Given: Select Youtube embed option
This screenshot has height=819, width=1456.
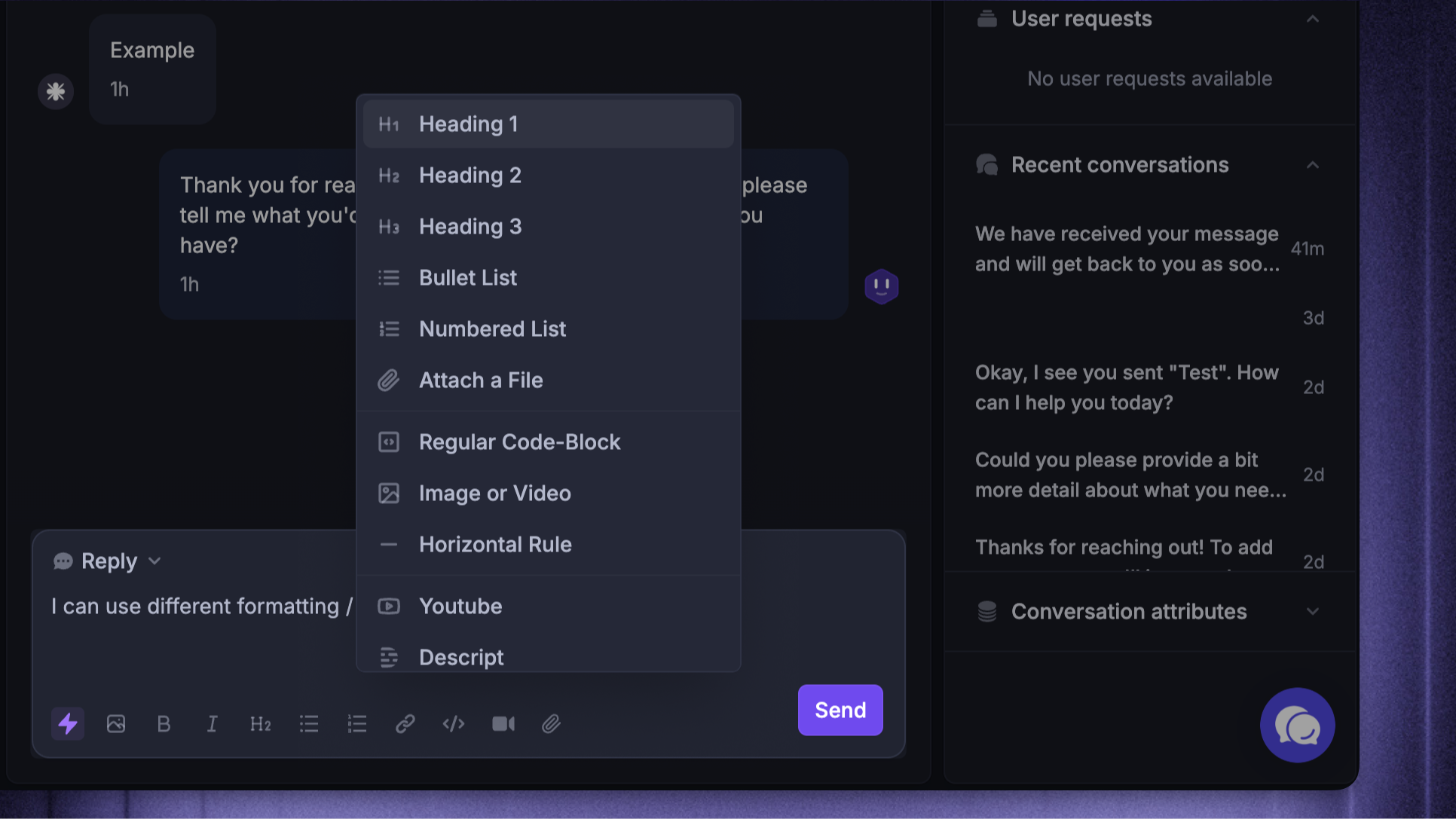Looking at the screenshot, I should click(x=549, y=606).
